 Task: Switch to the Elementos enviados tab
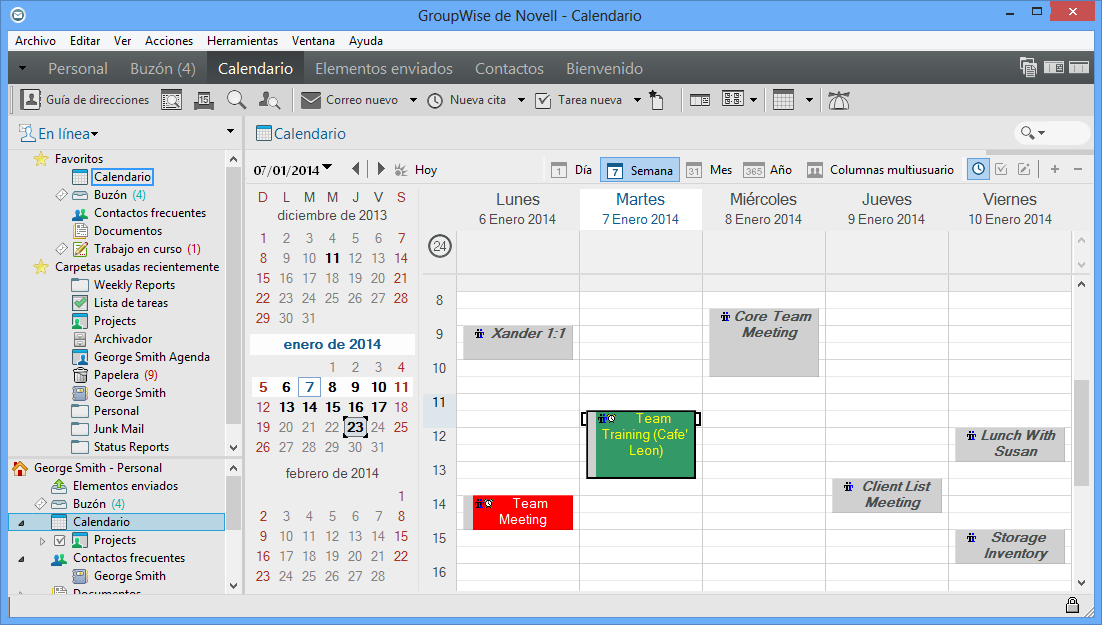[384, 68]
